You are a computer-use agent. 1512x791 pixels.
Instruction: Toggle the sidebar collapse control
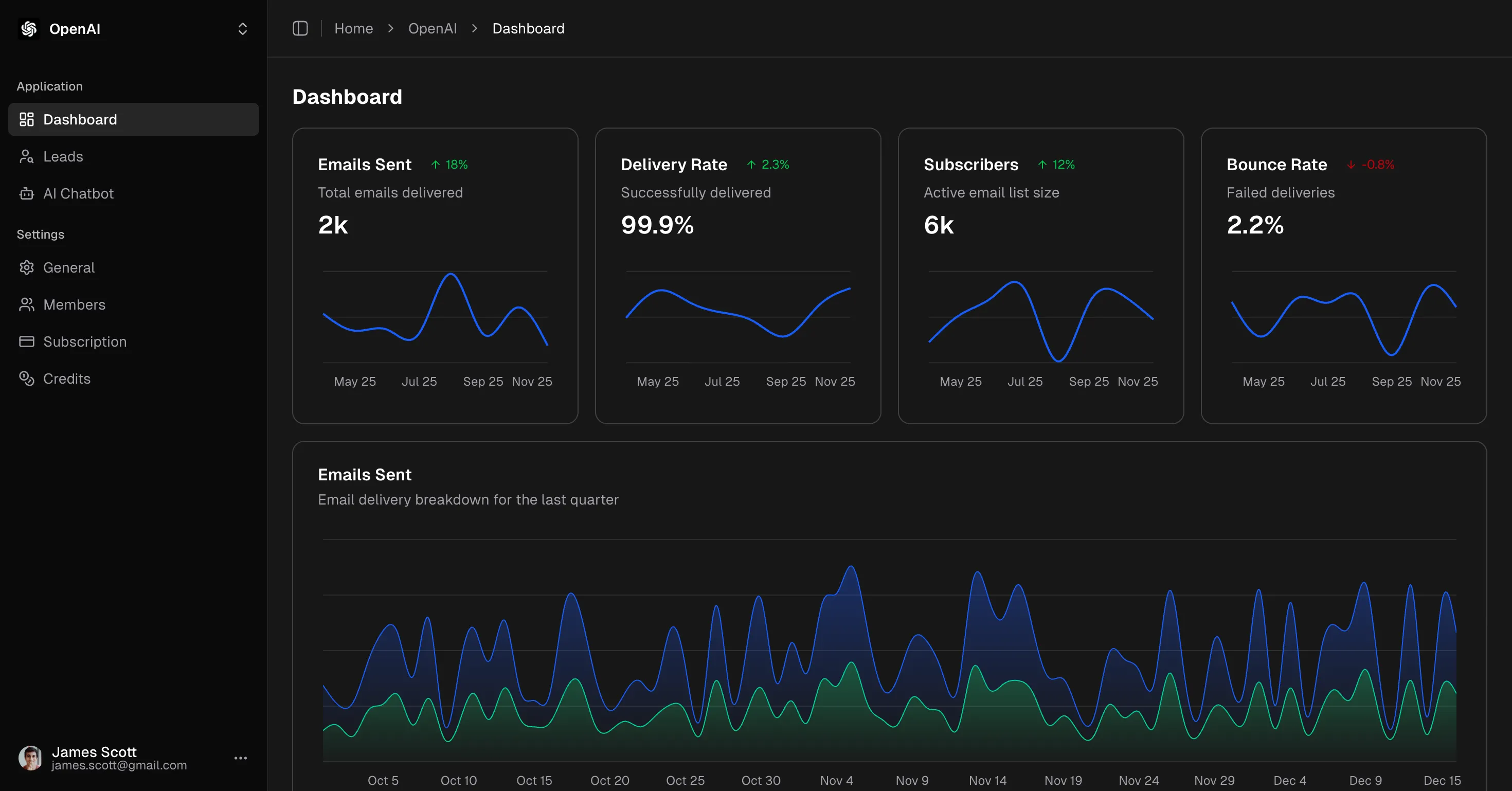coord(300,28)
